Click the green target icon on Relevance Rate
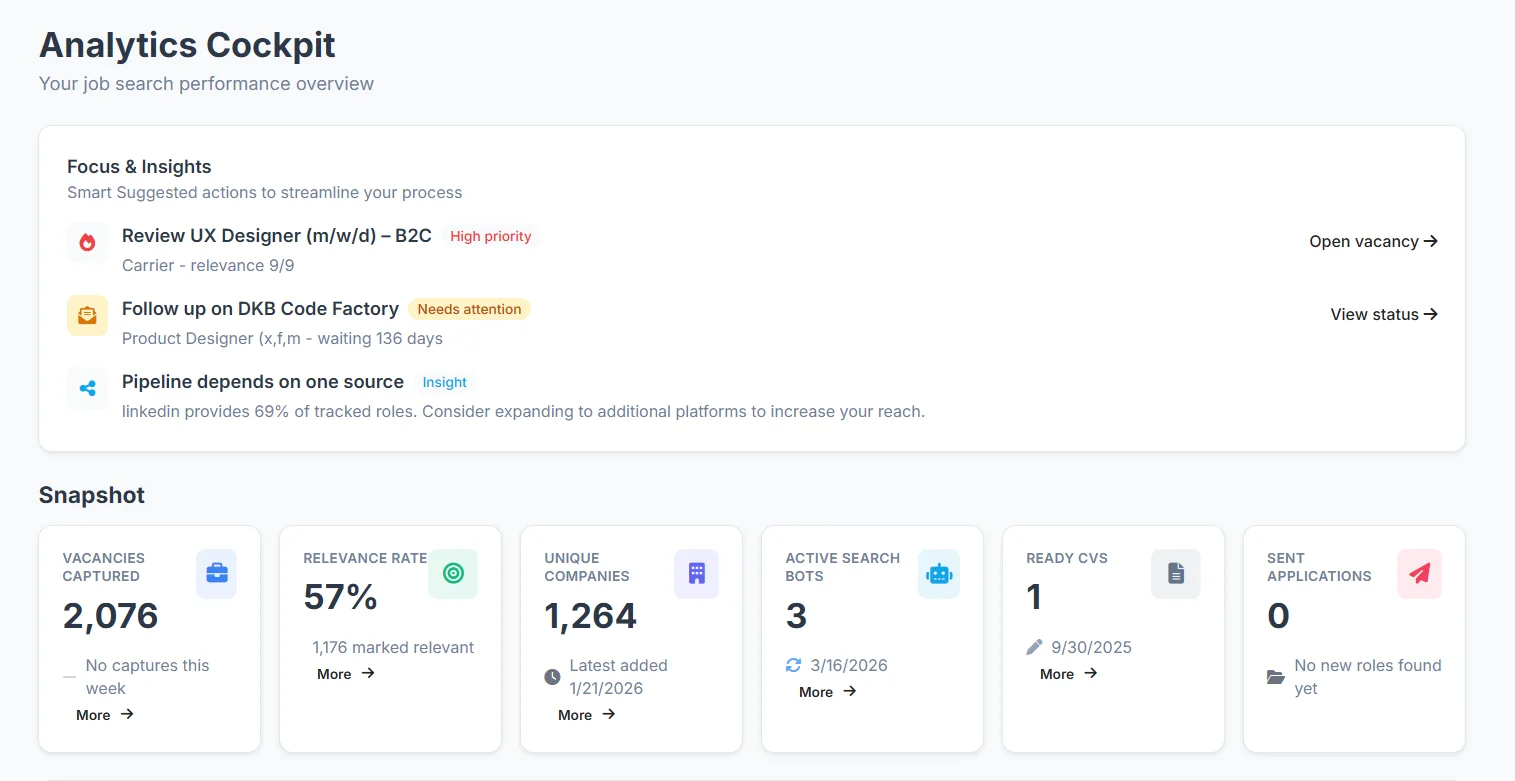Screen dimensions: 1515x781 (x=453, y=574)
